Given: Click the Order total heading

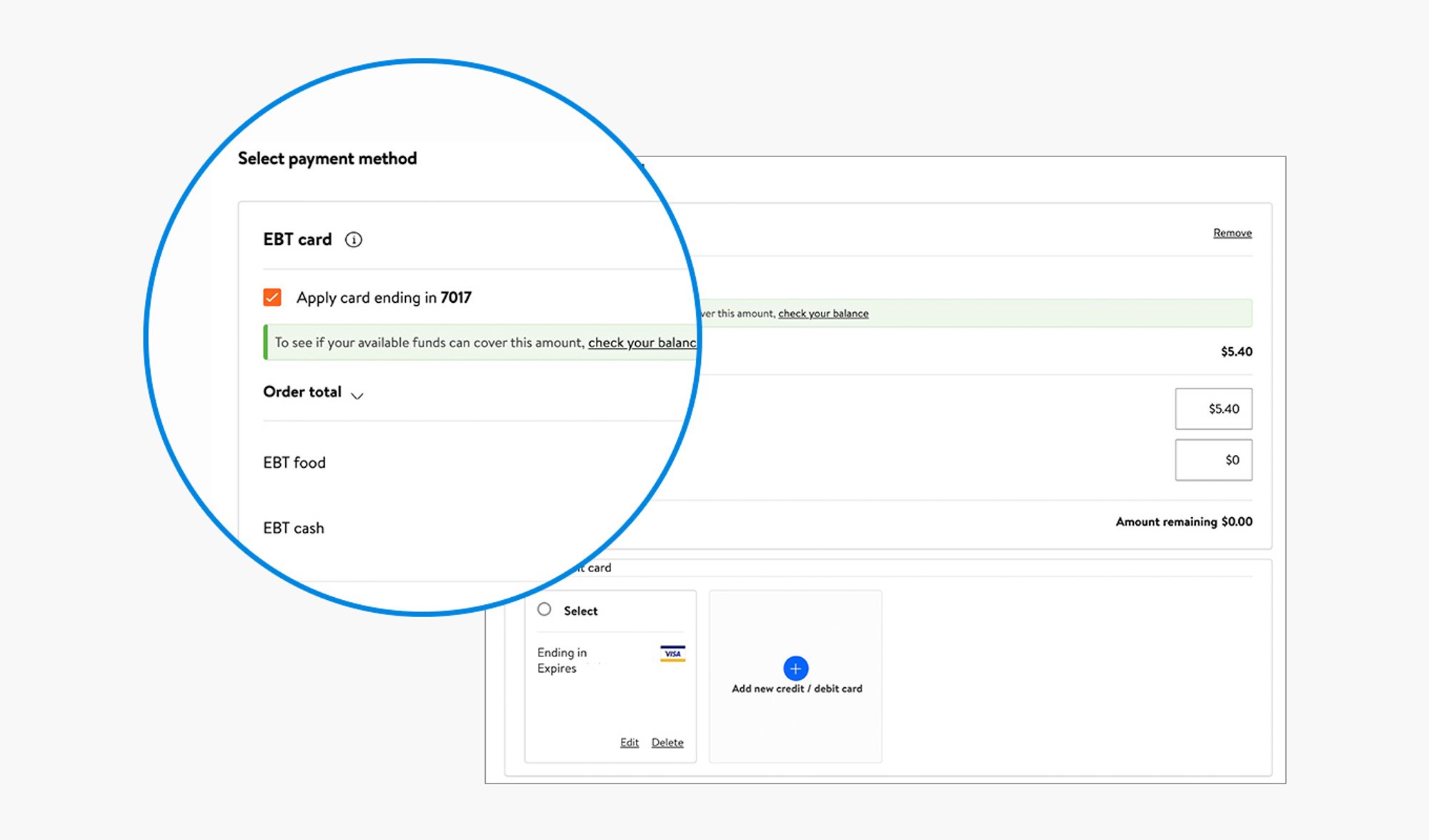Looking at the screenshot, I should click(302, 392).
